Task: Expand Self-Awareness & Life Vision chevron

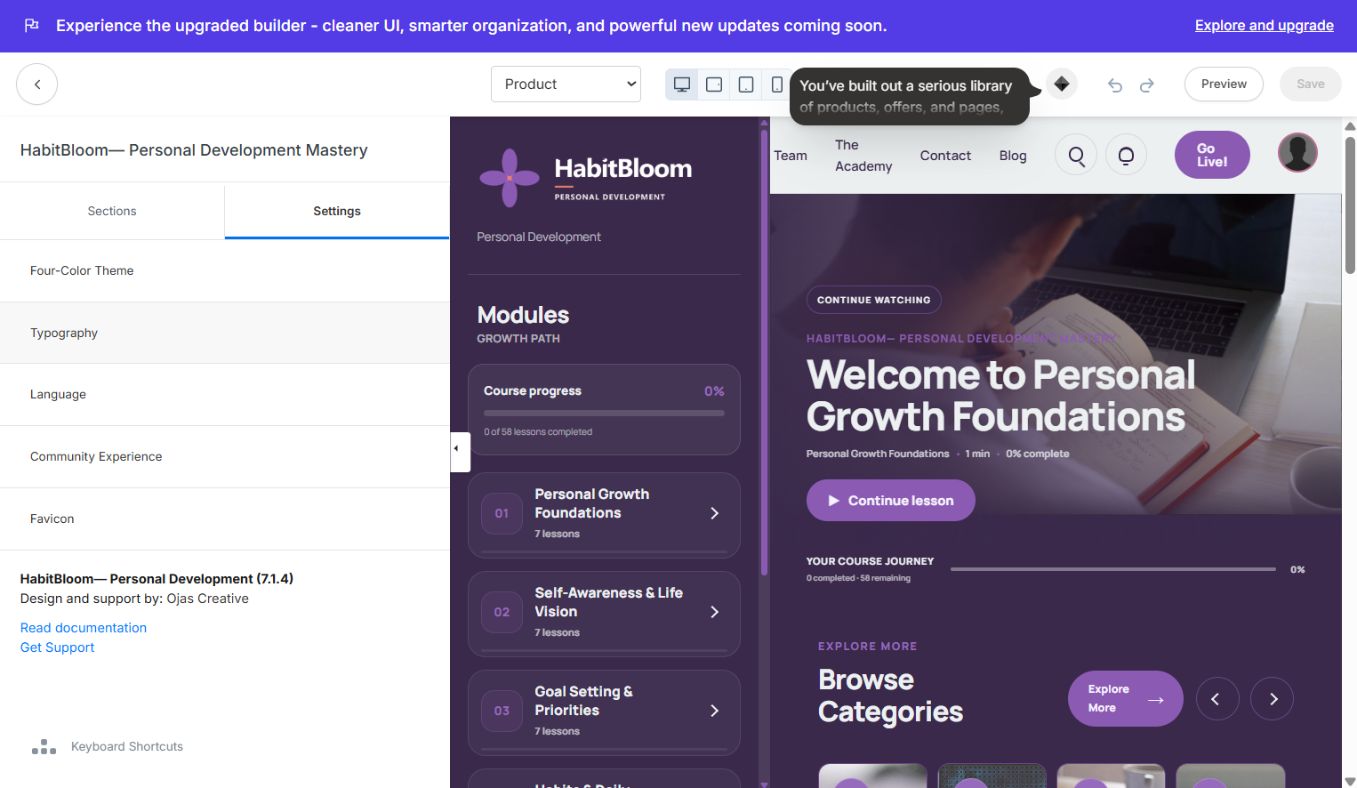Action: click(714, 612)
